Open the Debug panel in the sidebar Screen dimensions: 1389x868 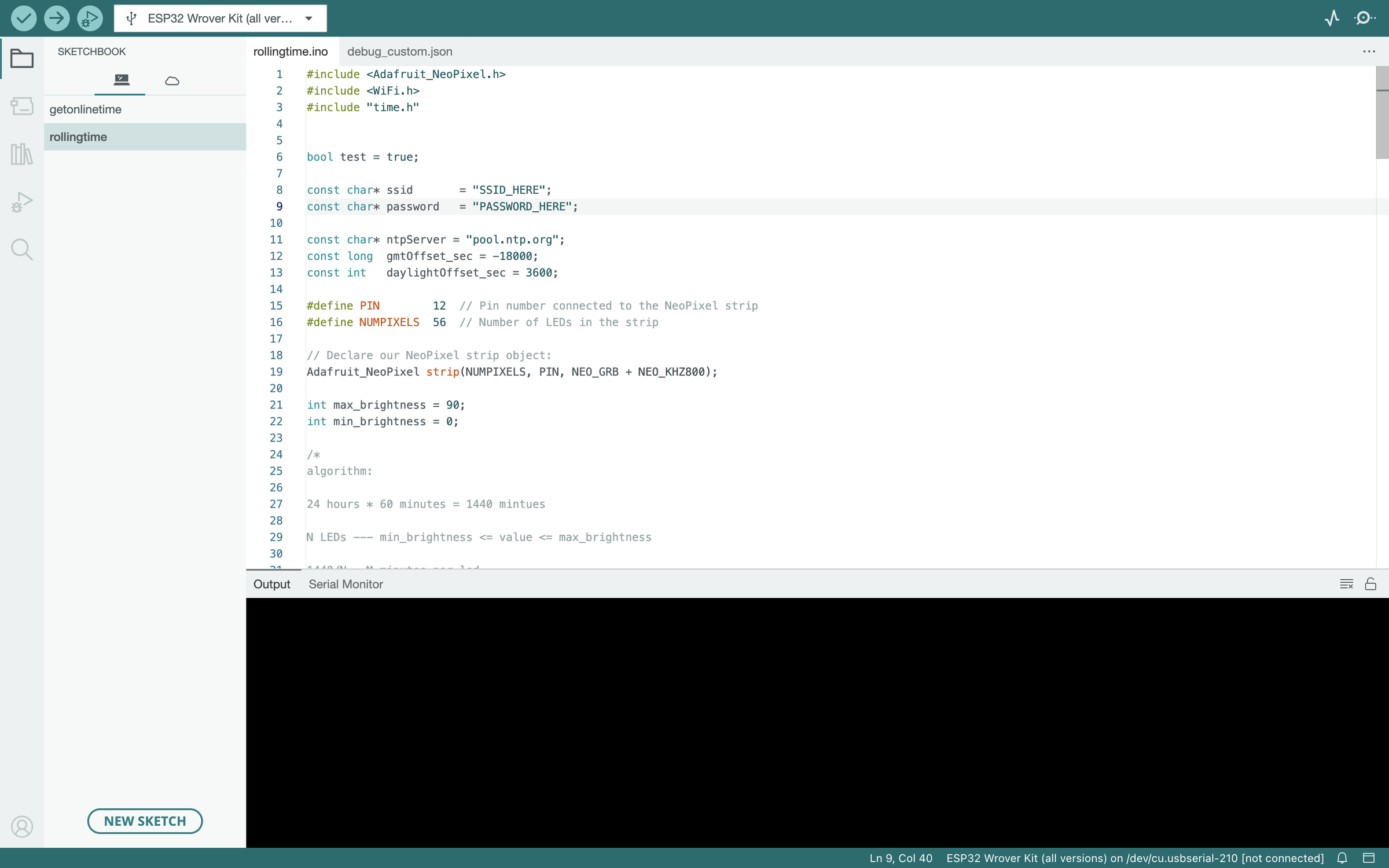pyautogui.click(x=22, y=202)
